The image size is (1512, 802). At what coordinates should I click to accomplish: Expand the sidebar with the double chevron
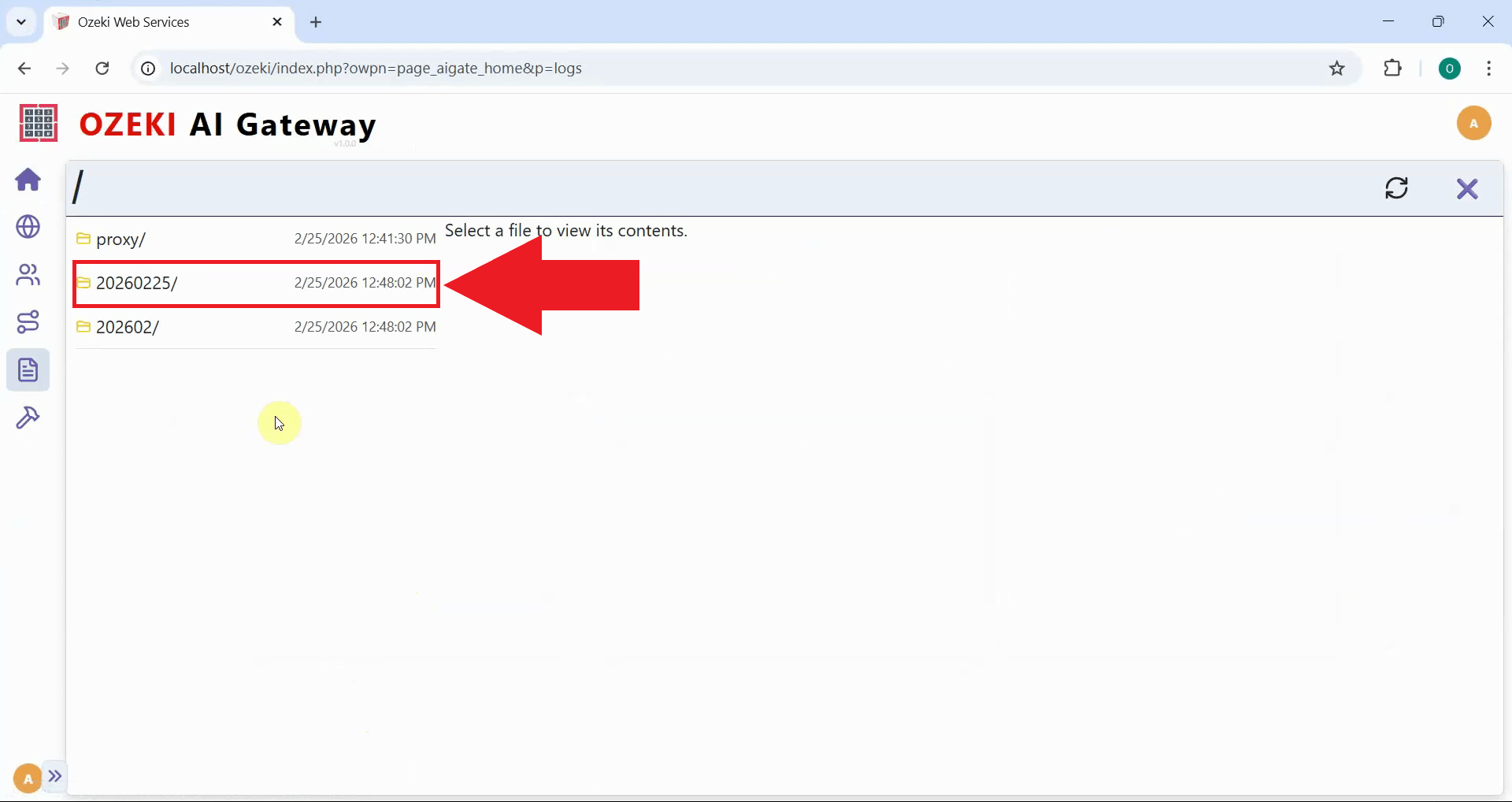54,778
